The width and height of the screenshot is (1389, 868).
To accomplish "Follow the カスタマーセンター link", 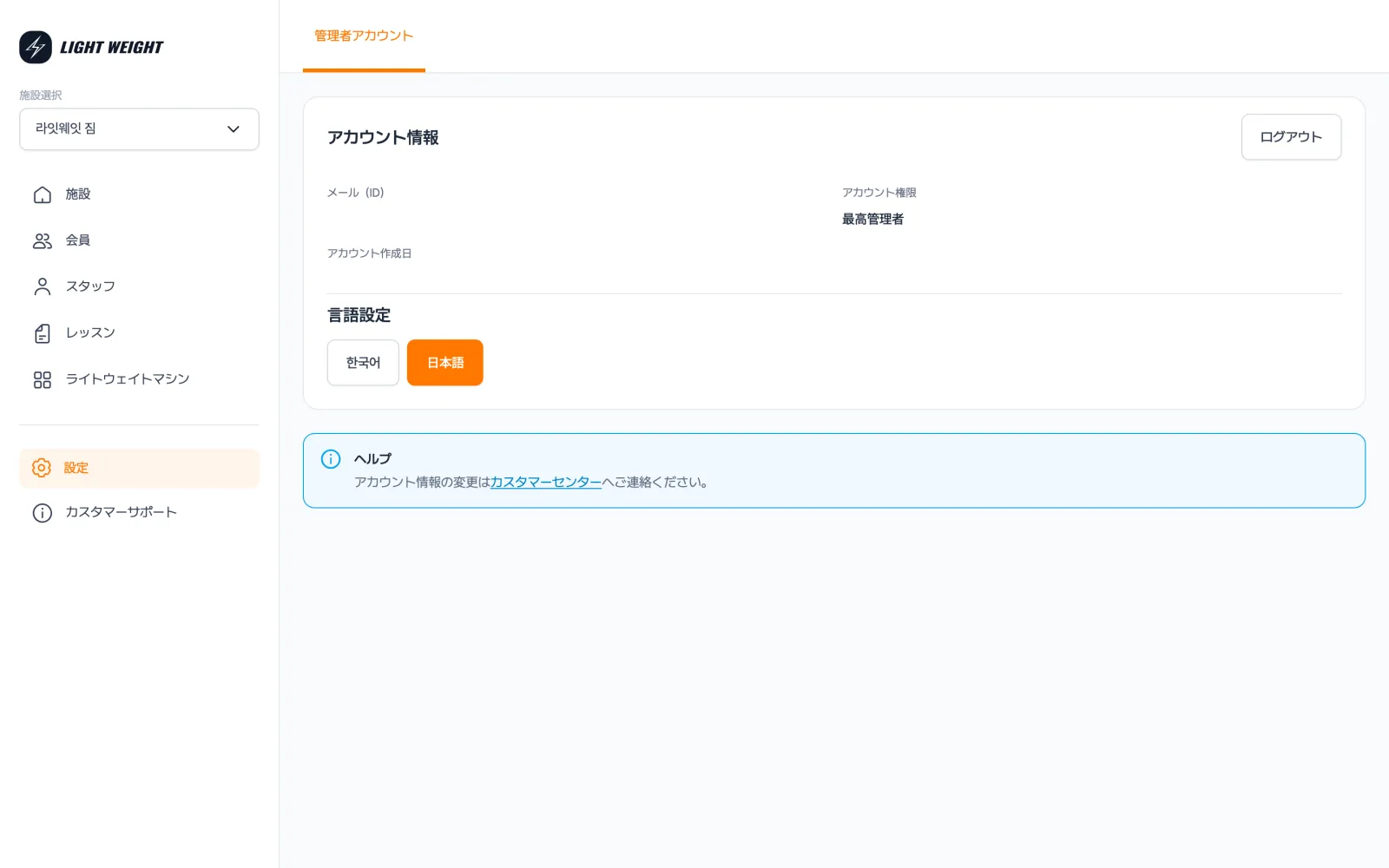I will coord(546,483).
